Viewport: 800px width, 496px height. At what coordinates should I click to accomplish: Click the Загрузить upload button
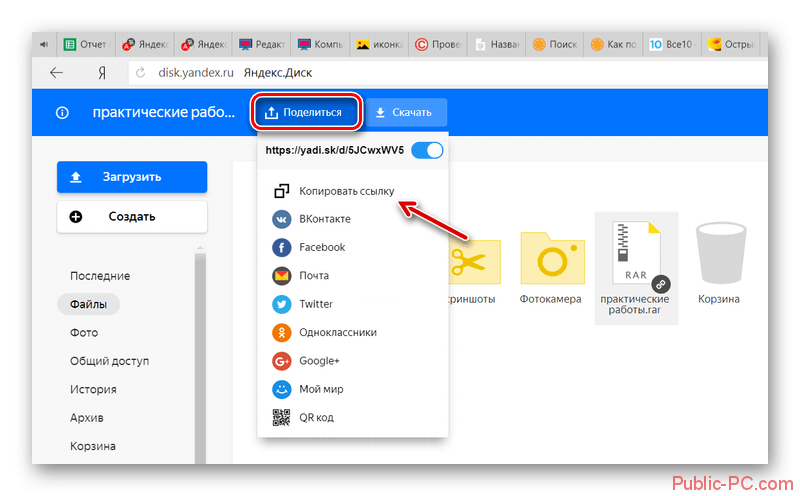pos(132,177)
